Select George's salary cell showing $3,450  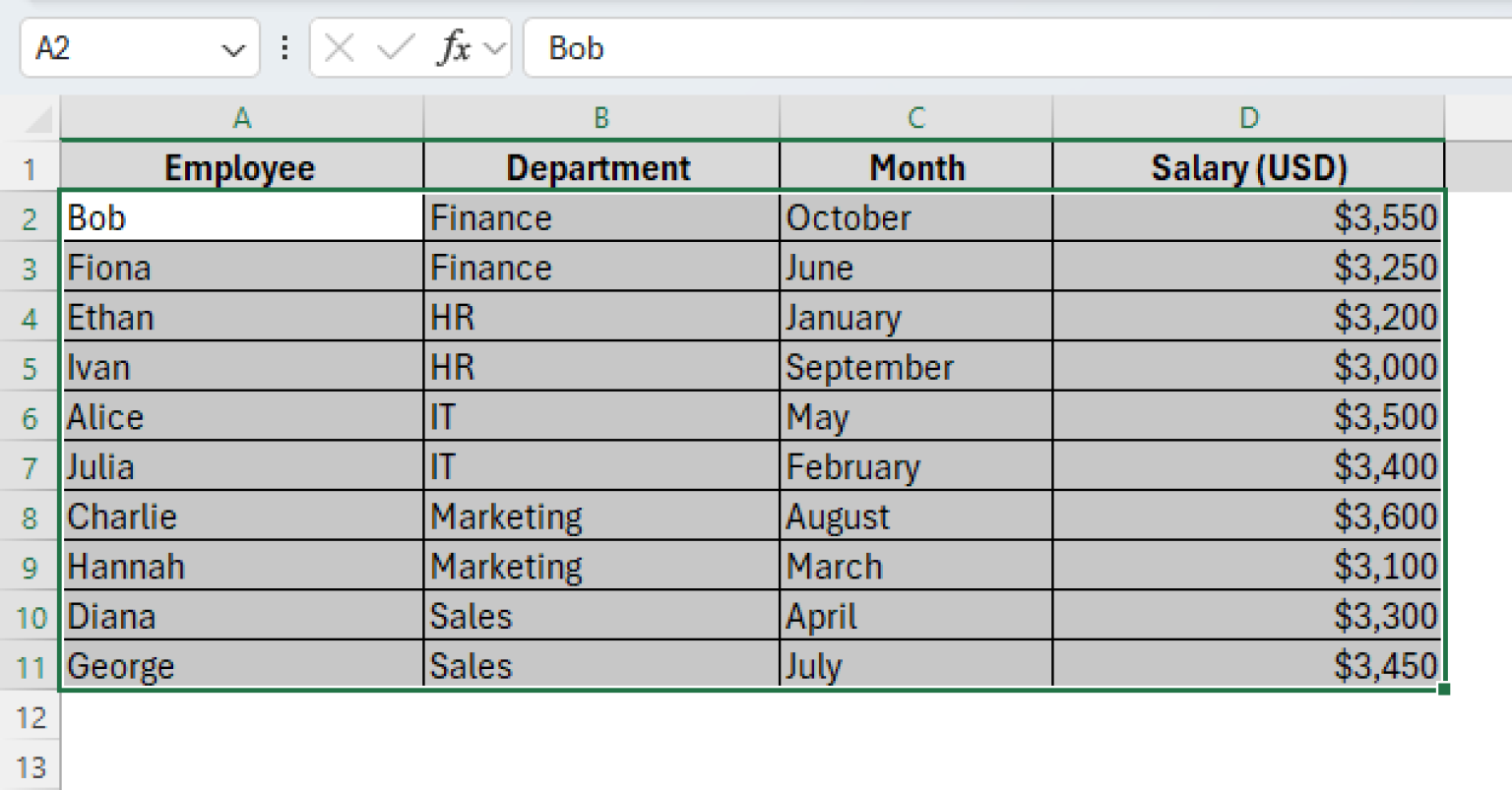[x=1248, y=666]
